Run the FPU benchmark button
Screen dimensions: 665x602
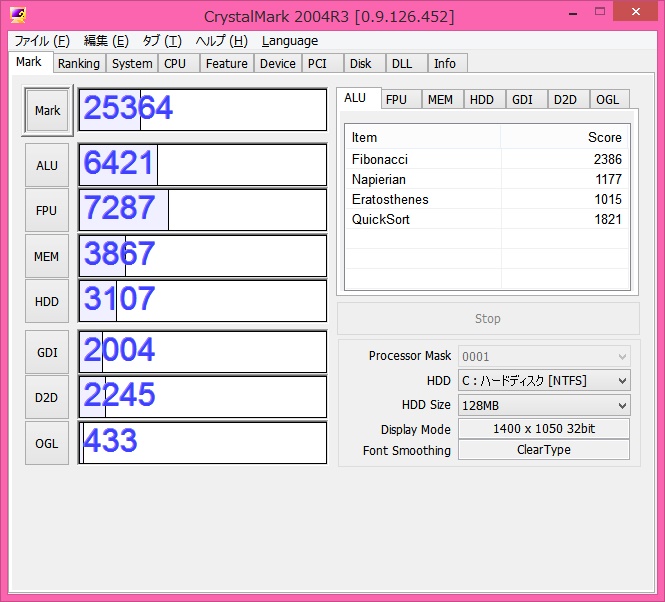pos(47,210)
